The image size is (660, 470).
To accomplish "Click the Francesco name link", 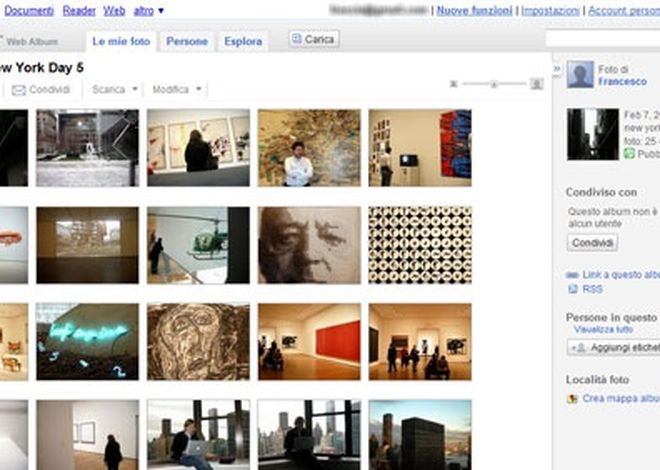I will 622,81.
